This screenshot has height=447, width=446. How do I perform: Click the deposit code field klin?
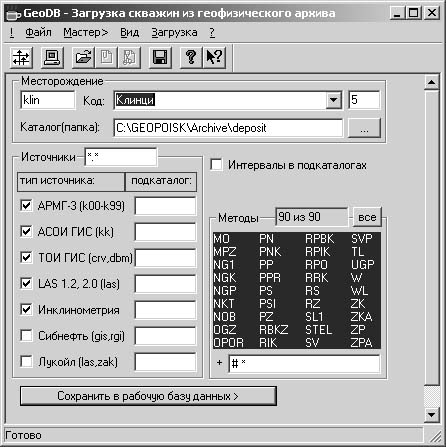pos(48,100)
